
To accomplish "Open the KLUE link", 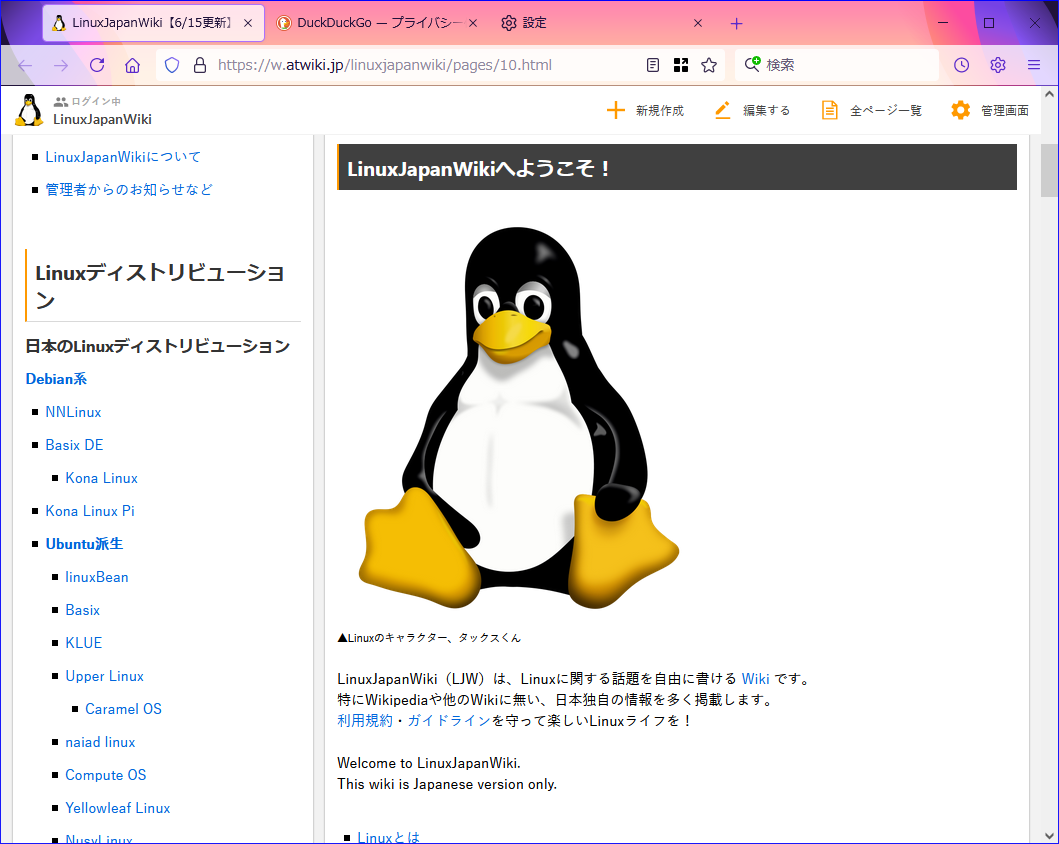I will (x=84, y=643).
